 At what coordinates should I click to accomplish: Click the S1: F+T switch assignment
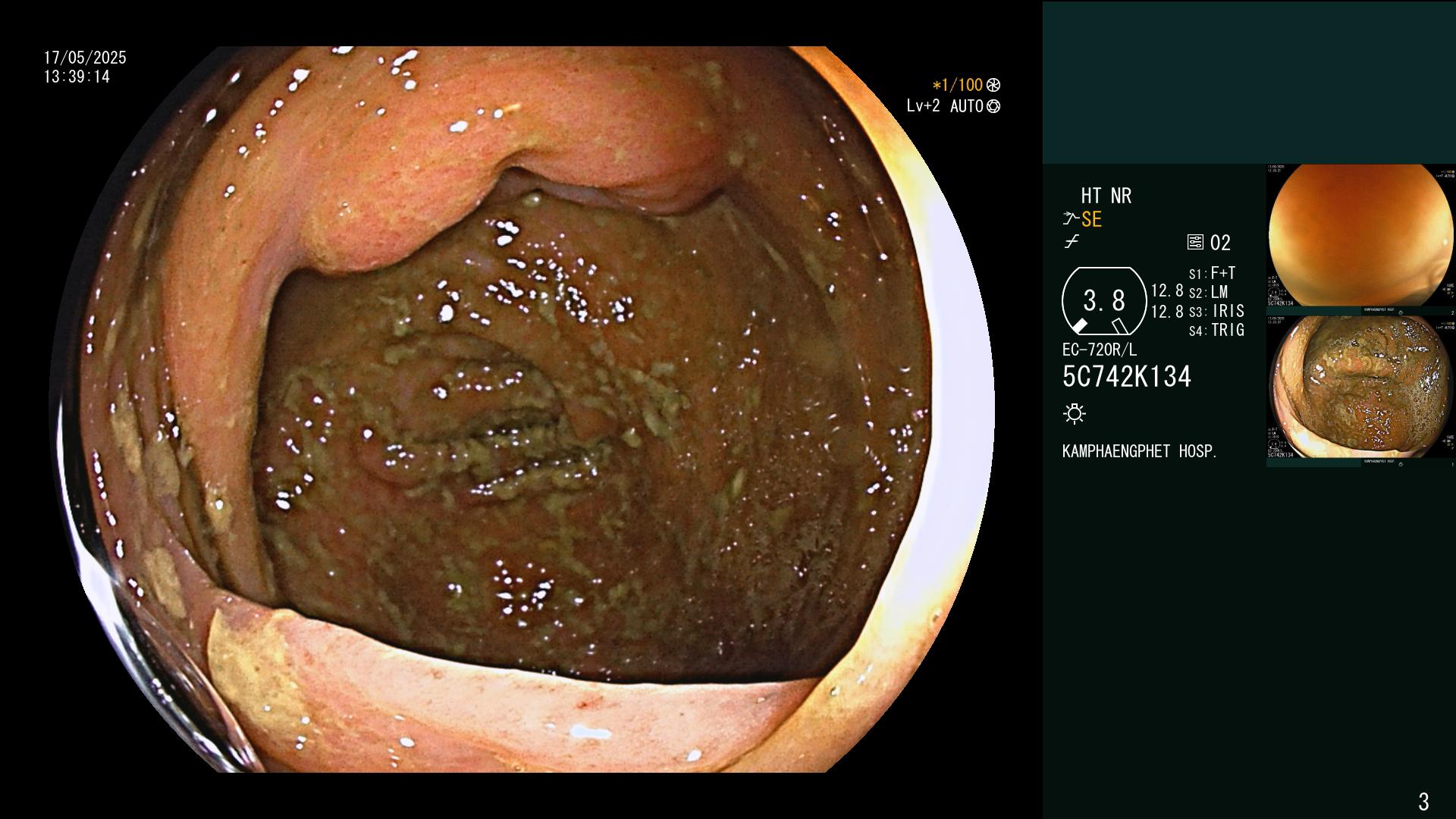1212,273
